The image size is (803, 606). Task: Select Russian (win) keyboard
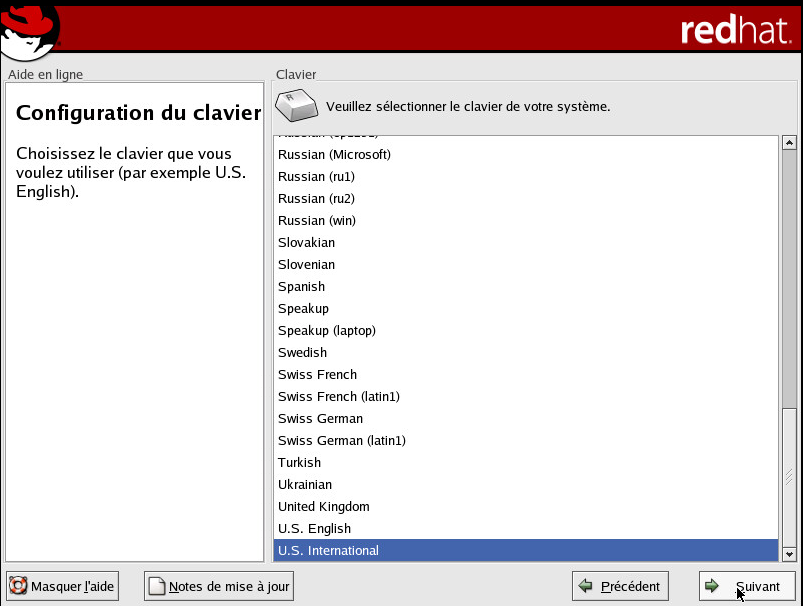click(x=526, y=221)
